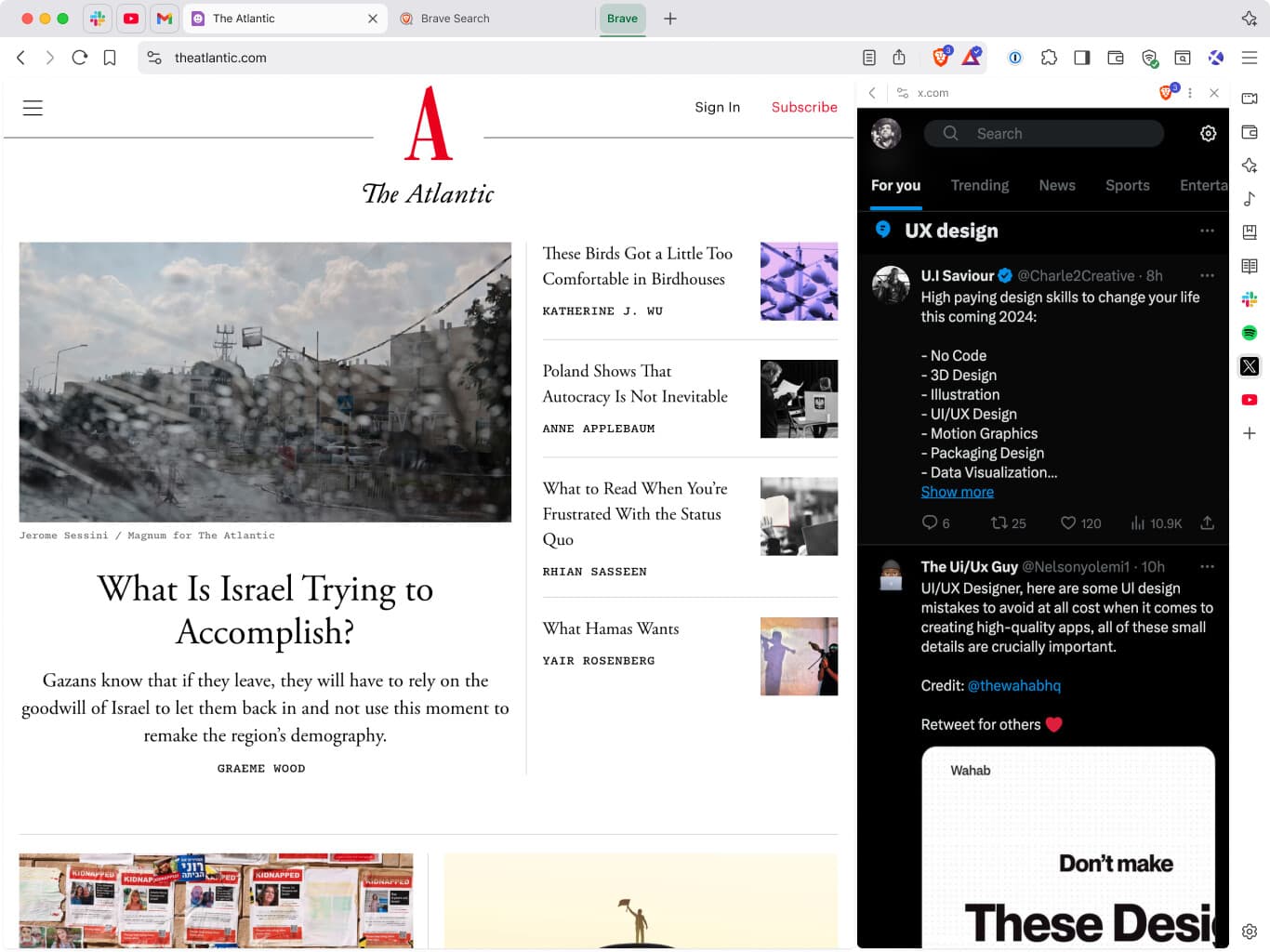Open Brave Talk camera icon in sidebar
This screenshot has height=952, width=1270.
(x=1250, y=99)
